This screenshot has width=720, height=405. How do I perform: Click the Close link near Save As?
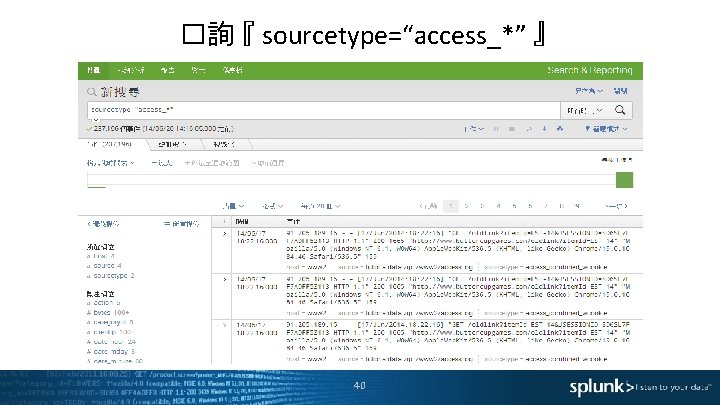point(620,91)
